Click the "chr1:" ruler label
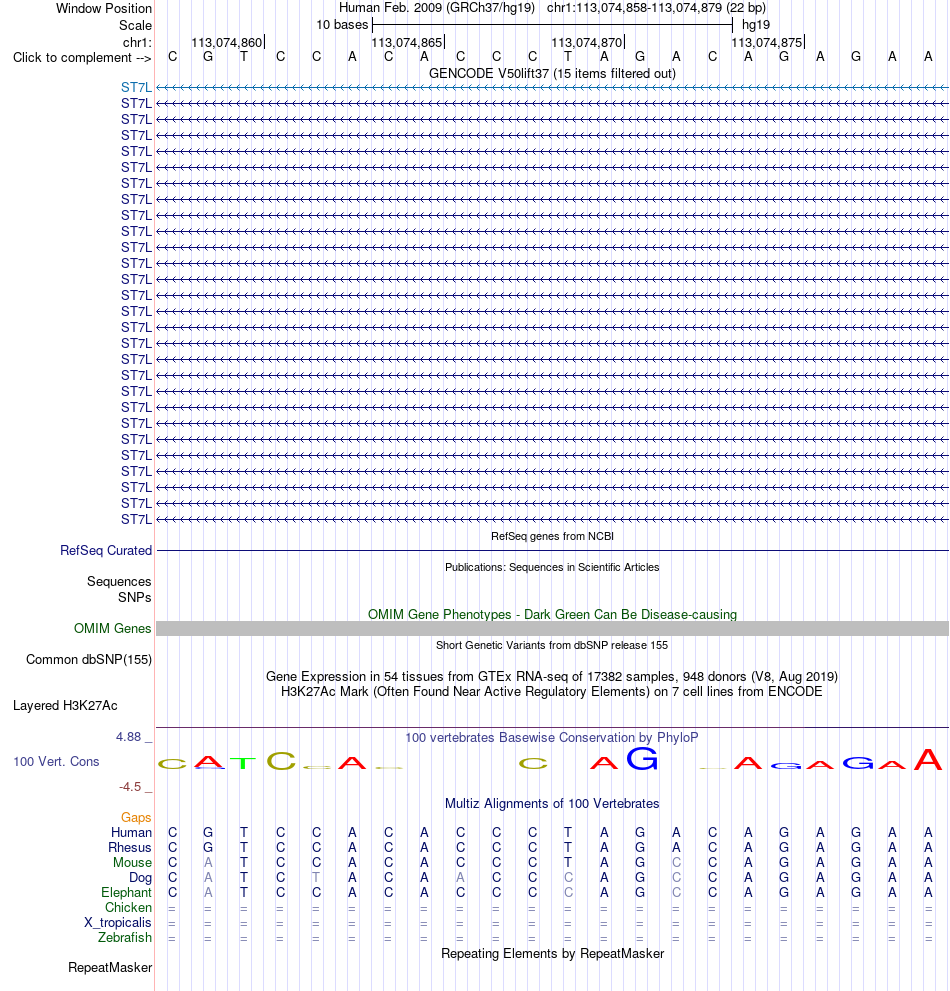This screenshot has height=991, width=950. point(137,42)
